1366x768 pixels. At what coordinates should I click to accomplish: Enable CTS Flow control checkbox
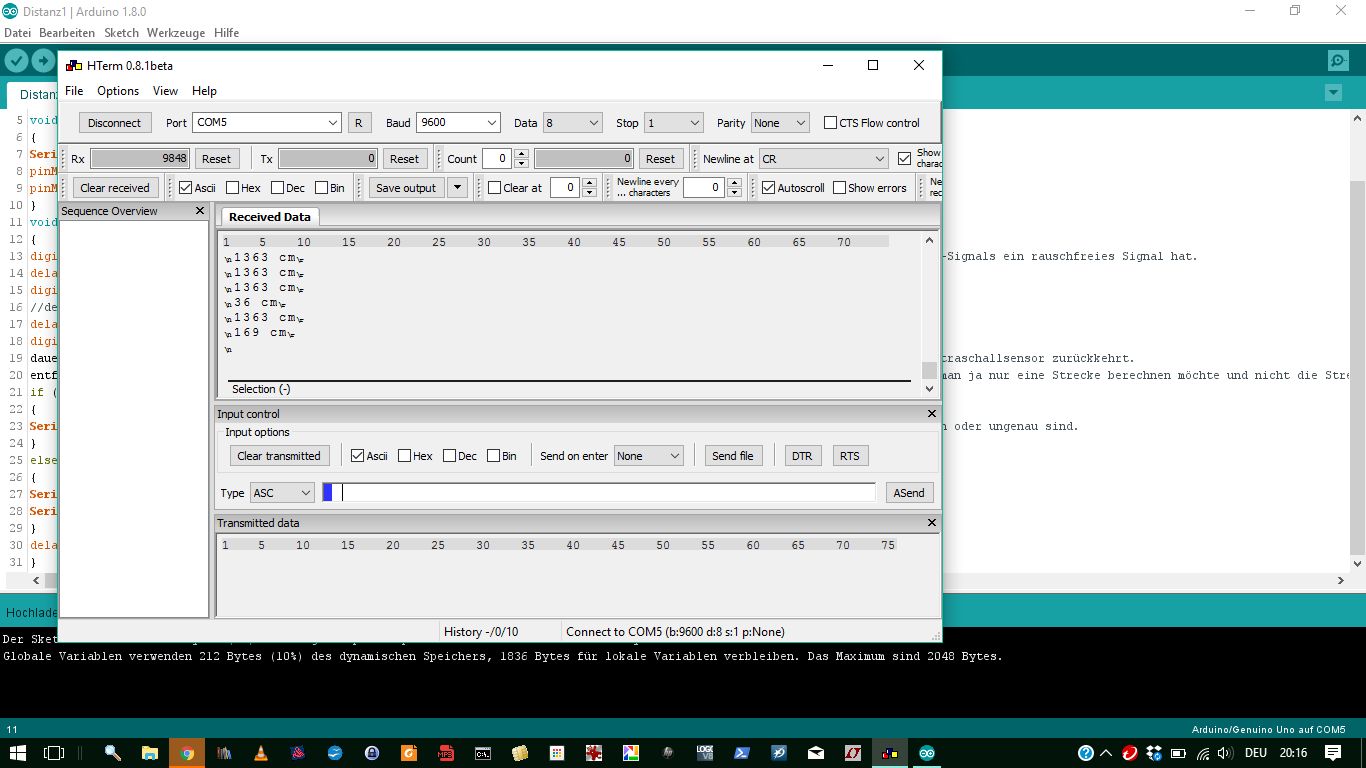pyautogui.click(x=830, y=123)
